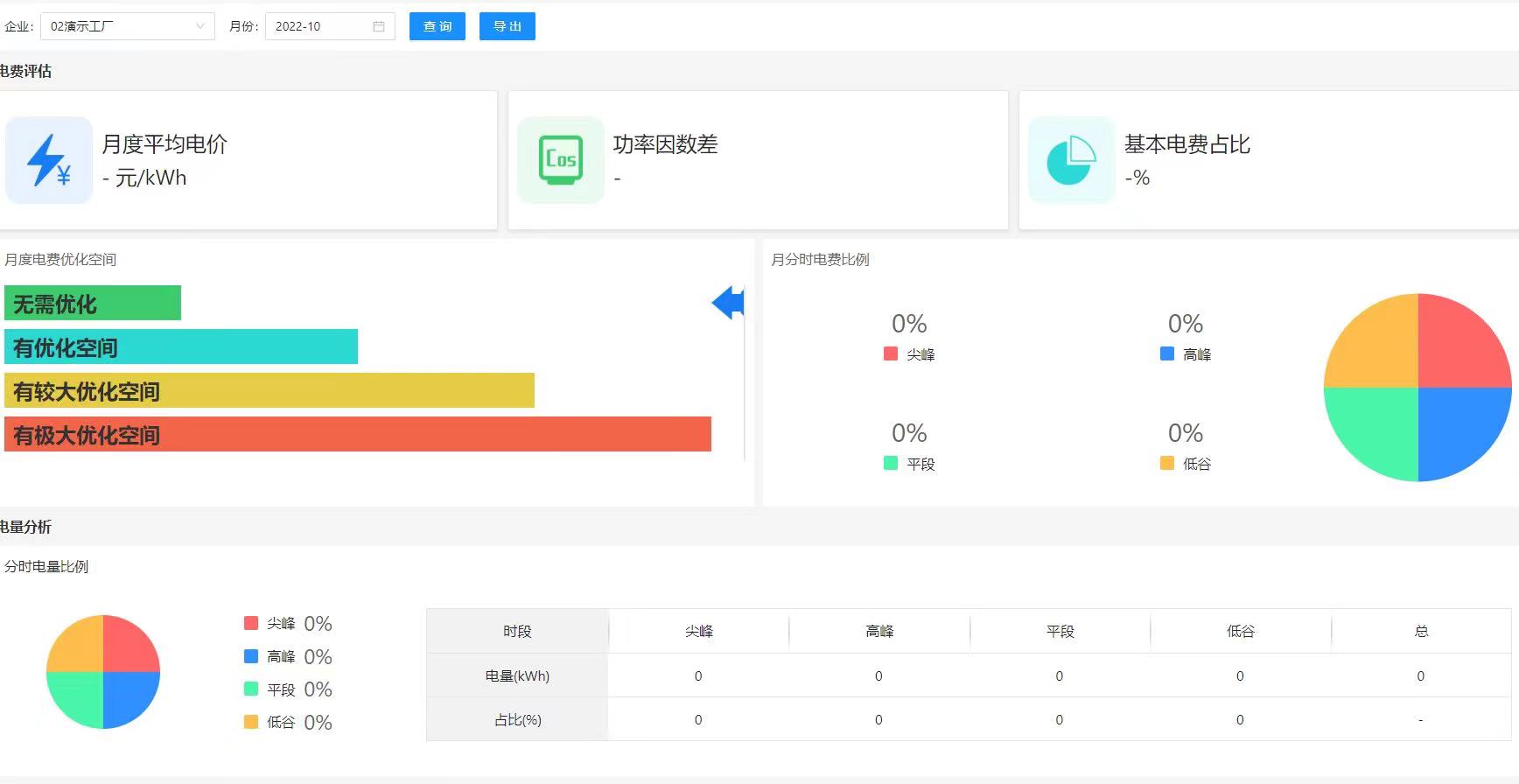
Task: Click the yellow 有较大优化空间 bar
Action: pos(269,390)
